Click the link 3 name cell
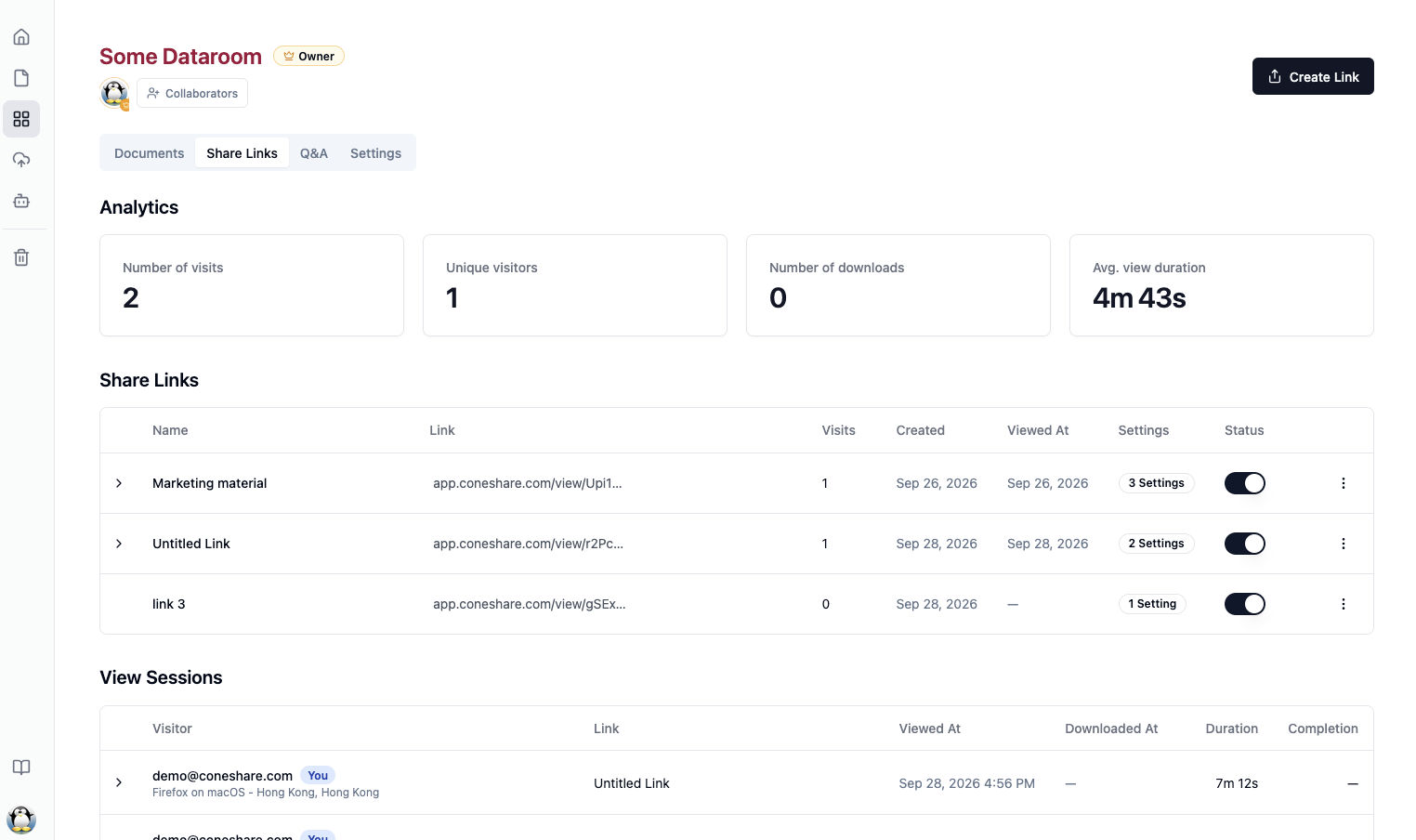1416x840 pixels. (x=168, y=604)
